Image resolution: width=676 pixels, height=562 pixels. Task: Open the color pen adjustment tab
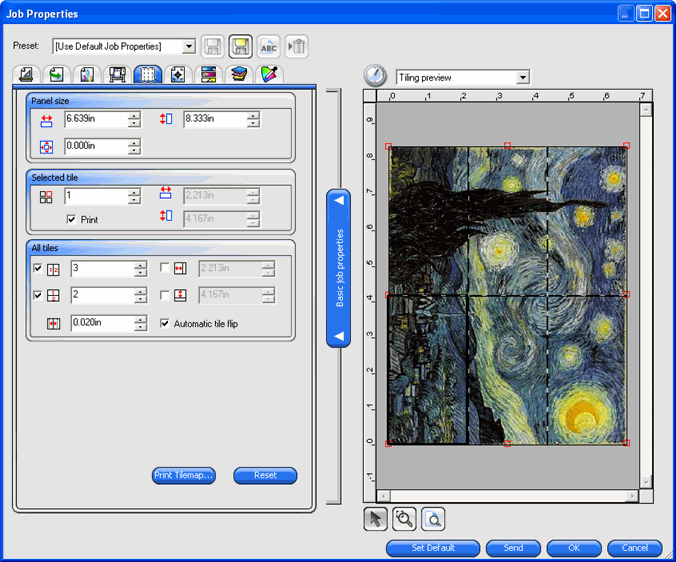pos(269,74)
